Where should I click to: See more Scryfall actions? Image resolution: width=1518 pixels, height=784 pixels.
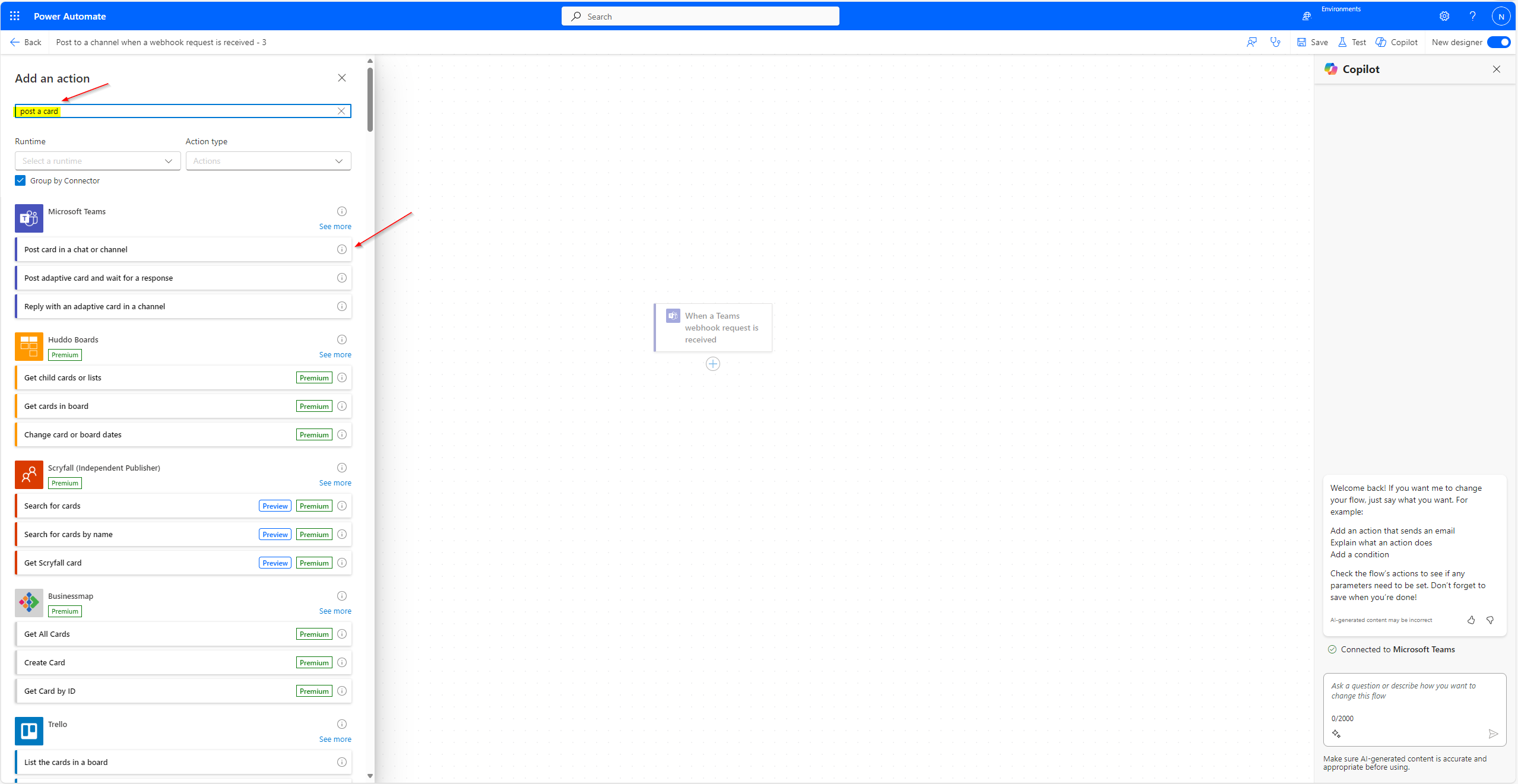click(335, 483)
